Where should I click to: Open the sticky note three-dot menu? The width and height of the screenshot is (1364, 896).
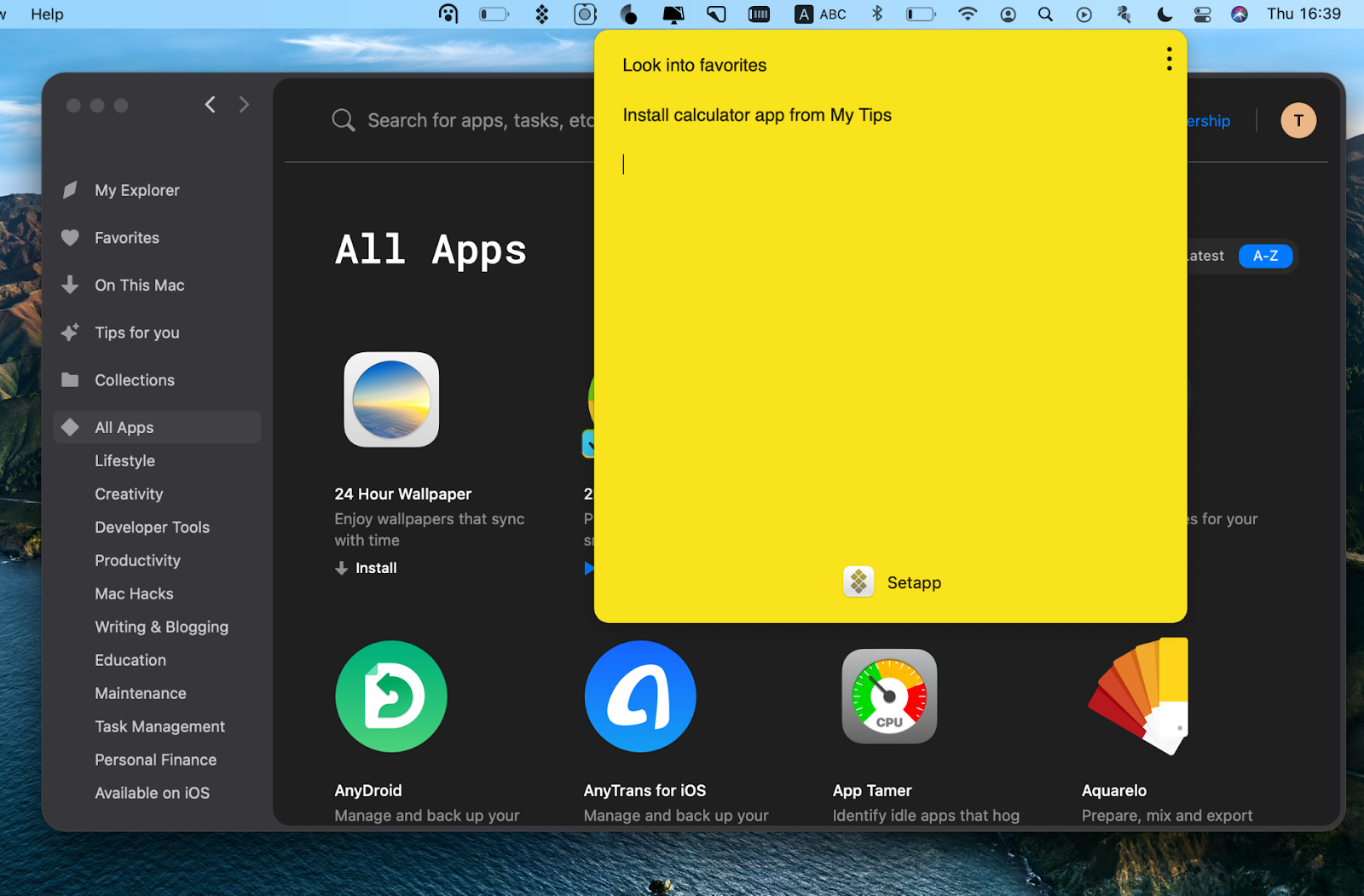1169,59
